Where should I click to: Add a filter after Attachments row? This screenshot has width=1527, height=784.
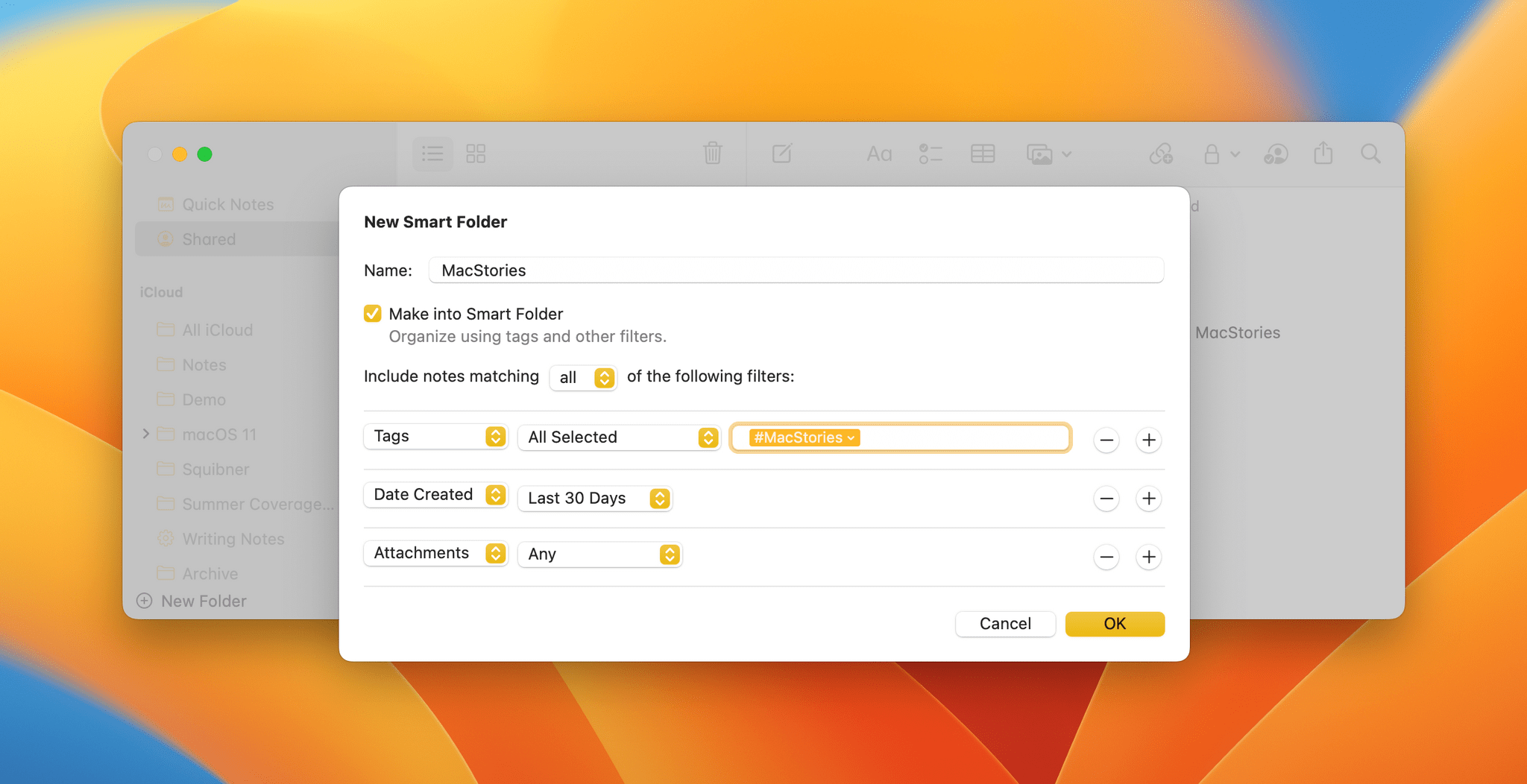1149,557
